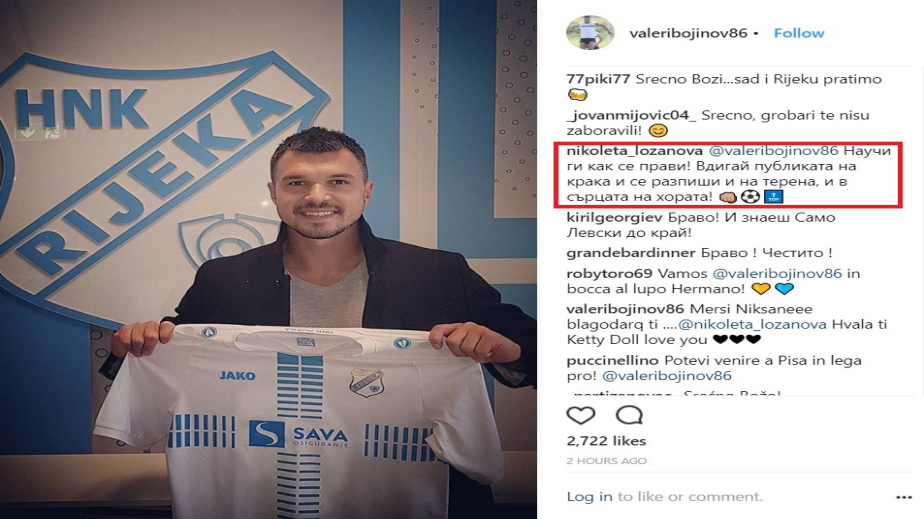
Task: Open the valeribojinov86 profile avatar
Action: [590, 32]
